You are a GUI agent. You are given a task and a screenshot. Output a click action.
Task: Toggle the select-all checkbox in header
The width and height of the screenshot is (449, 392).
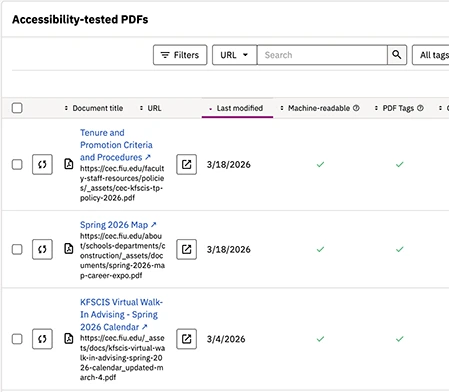tap(17, 108)
